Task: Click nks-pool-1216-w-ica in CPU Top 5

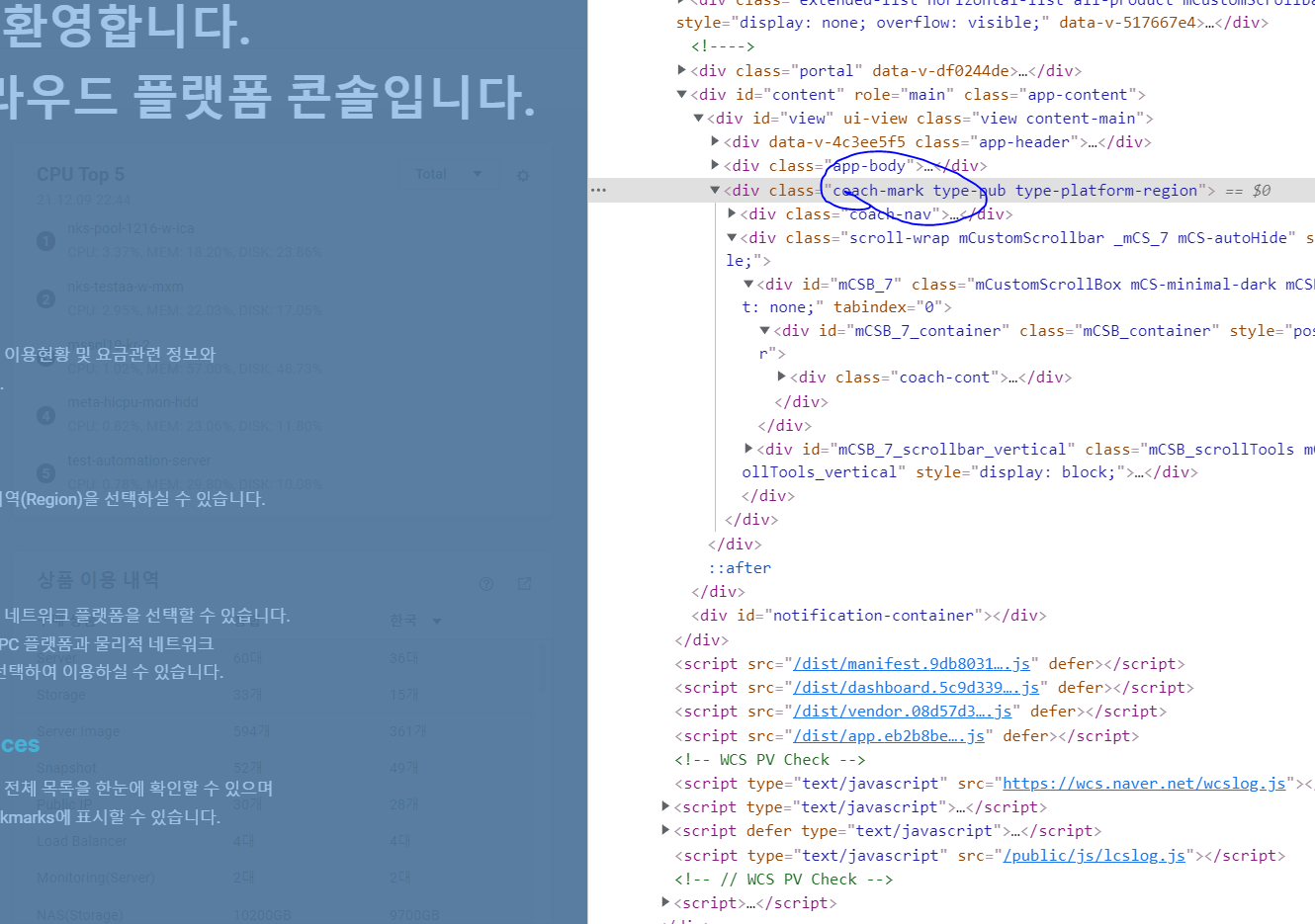Action: 131,228
